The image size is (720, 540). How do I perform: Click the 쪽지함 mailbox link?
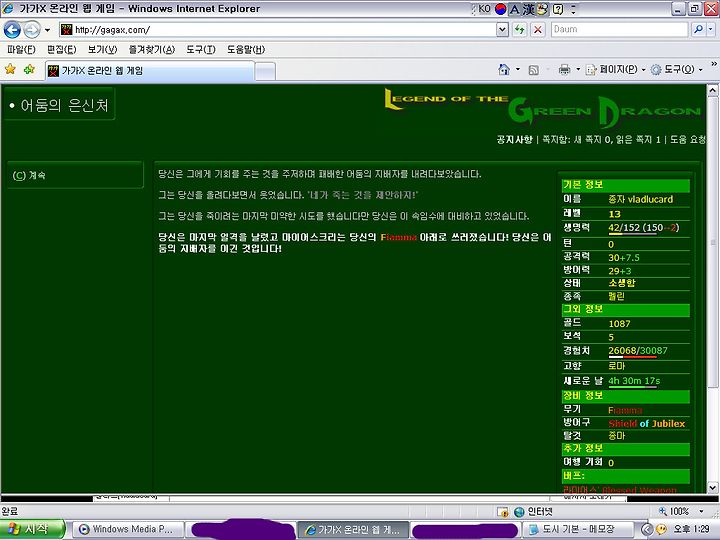tap(601, 139)
